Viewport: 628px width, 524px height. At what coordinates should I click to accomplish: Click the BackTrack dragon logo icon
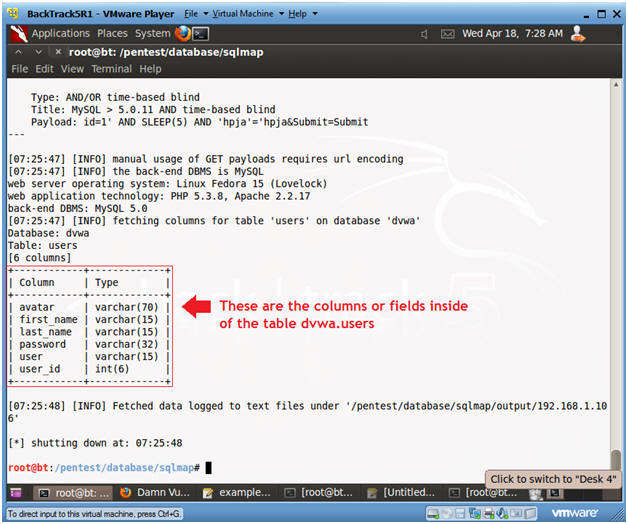click(x=18, y=34)
